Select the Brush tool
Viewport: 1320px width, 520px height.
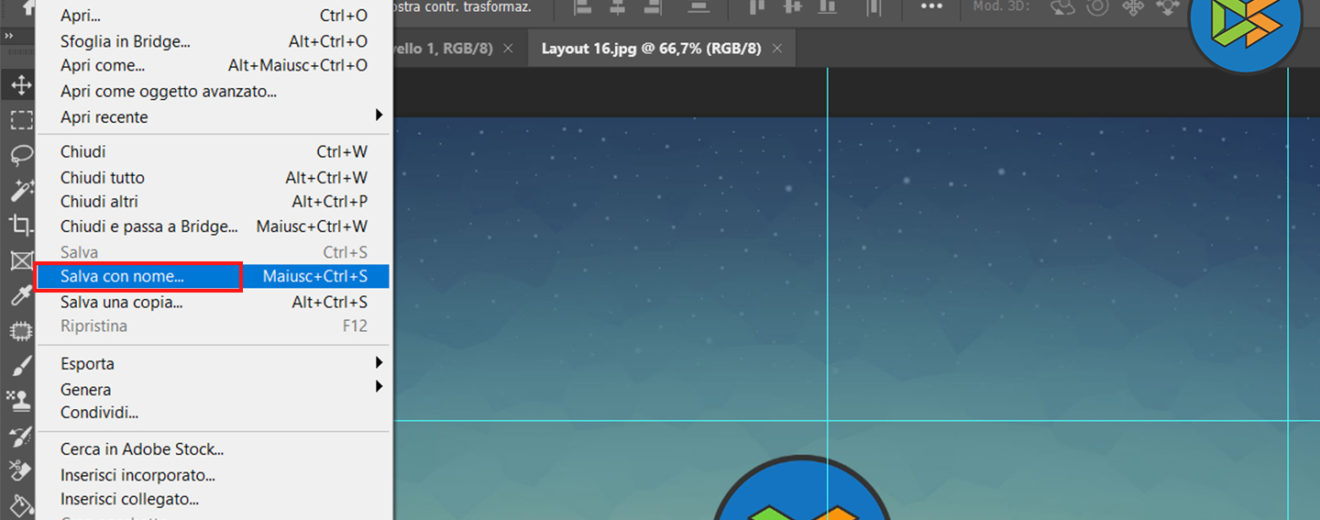pos(20,367)
